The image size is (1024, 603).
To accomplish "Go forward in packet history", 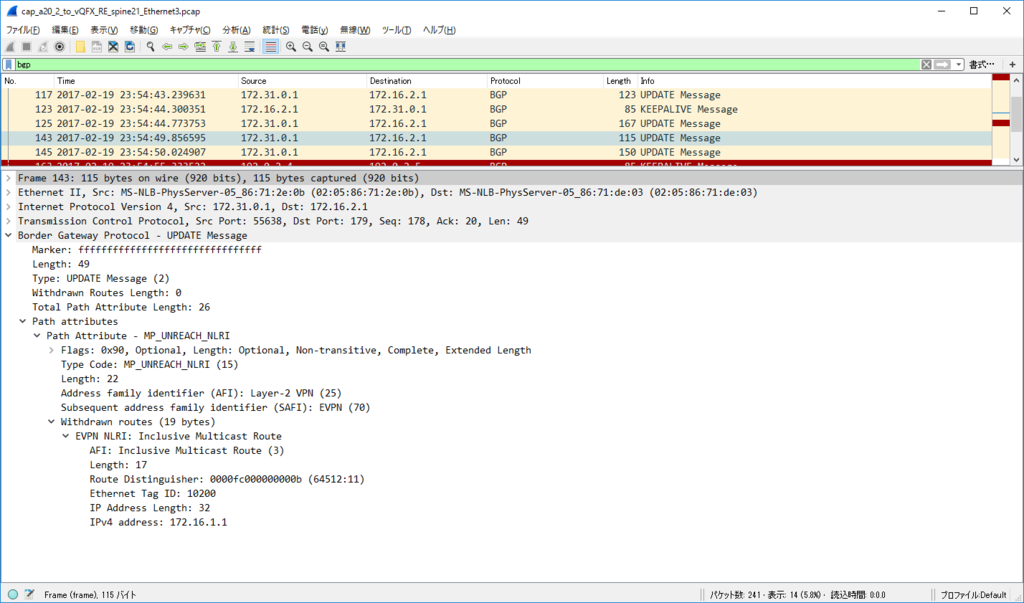I will coord(184,46).
